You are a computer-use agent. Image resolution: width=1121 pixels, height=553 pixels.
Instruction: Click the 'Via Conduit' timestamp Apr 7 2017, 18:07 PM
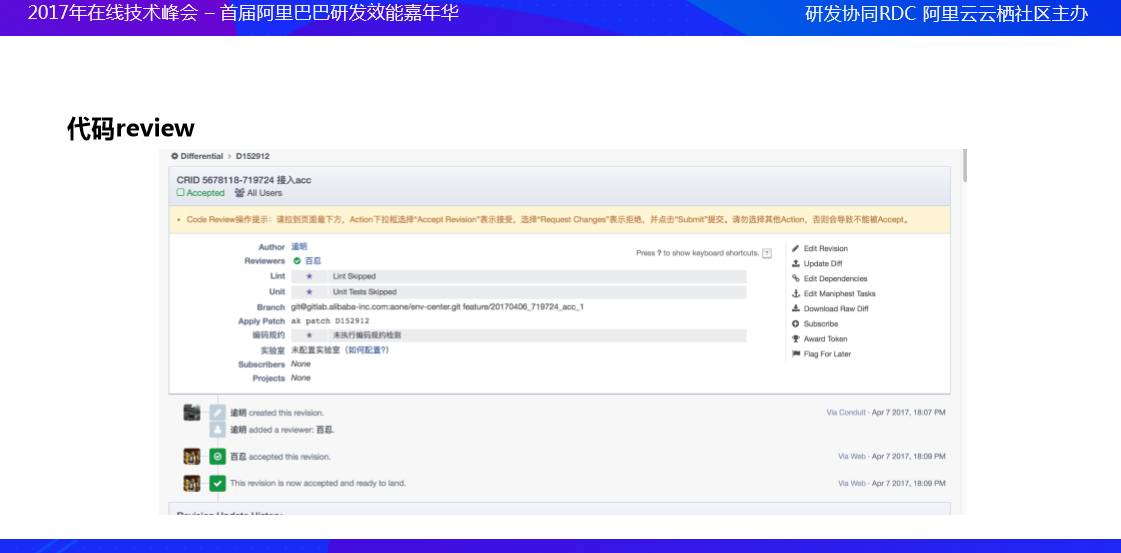[886, 413]
